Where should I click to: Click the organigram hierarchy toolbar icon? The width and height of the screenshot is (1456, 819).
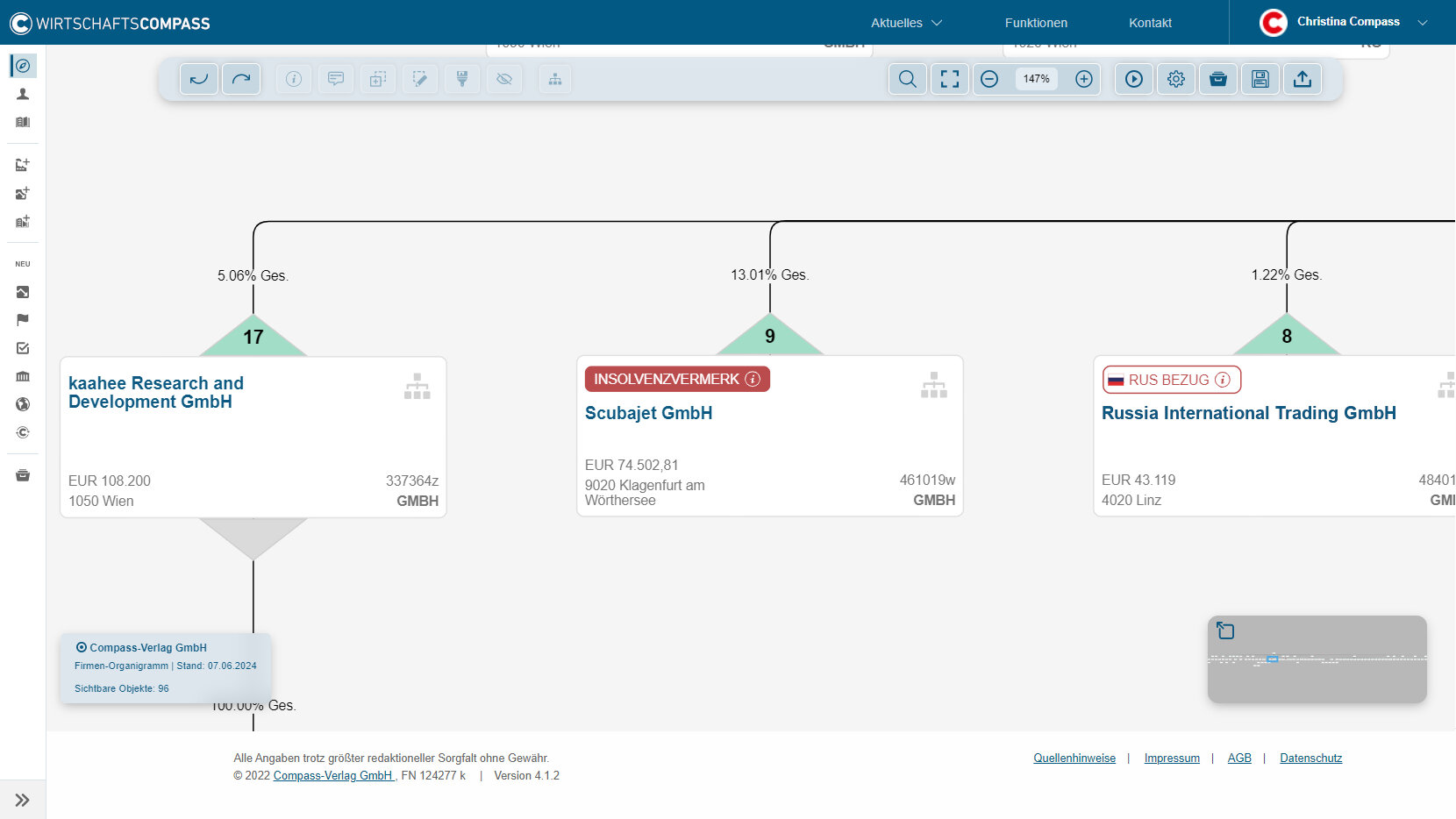[555, 79]
